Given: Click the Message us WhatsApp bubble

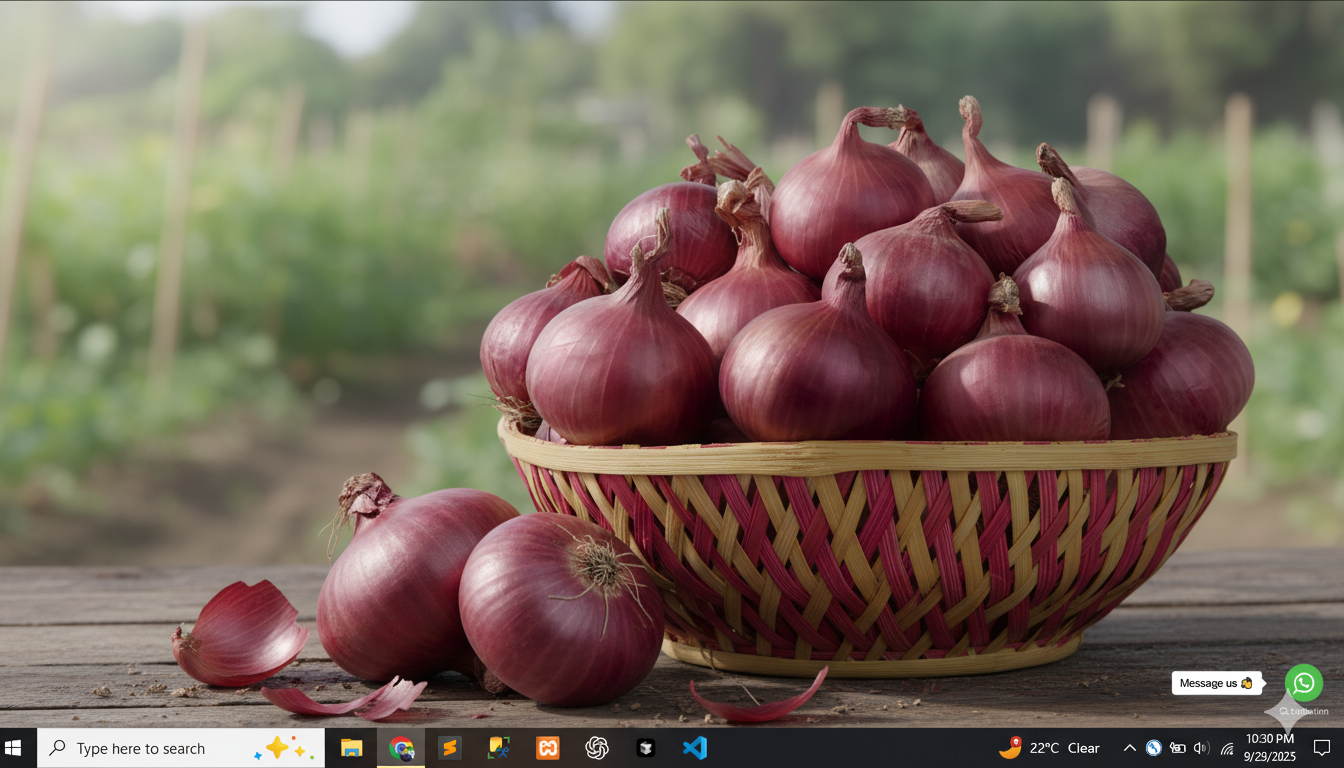Looking at the screenshot, I should click(1215, 683).
